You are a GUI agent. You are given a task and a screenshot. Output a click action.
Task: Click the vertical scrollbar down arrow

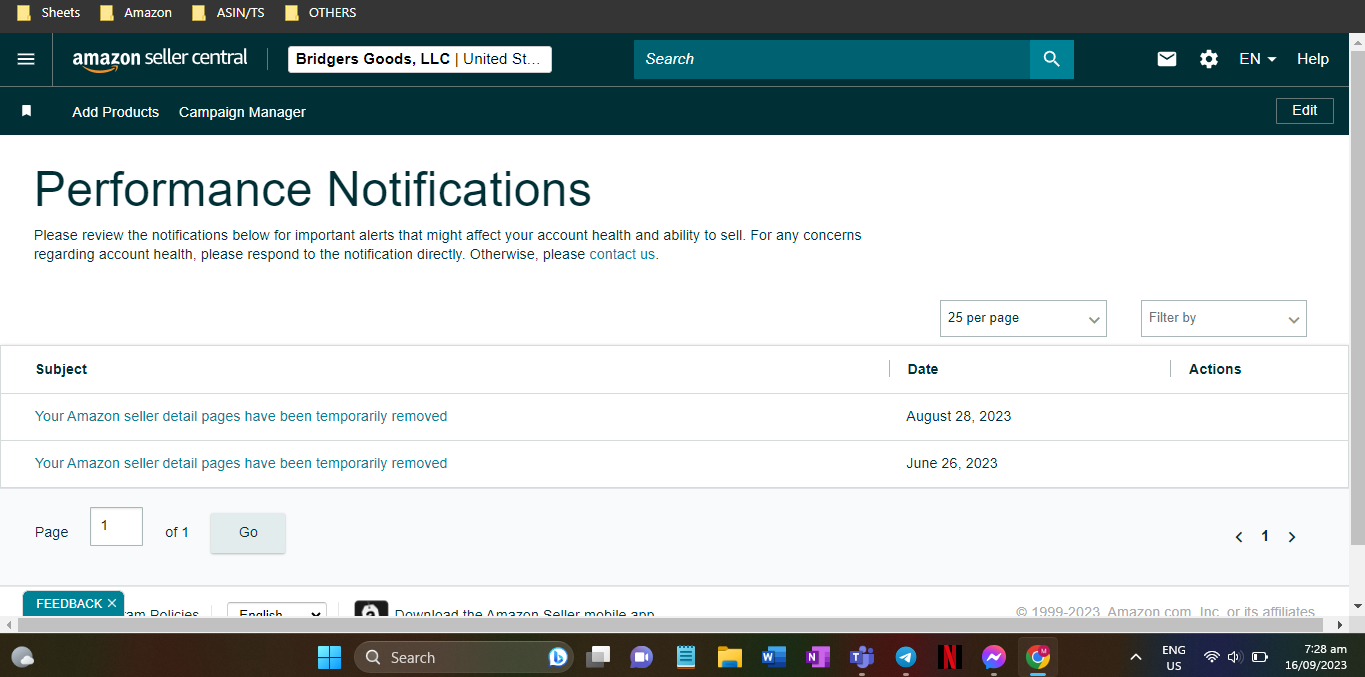point(1357,606)
